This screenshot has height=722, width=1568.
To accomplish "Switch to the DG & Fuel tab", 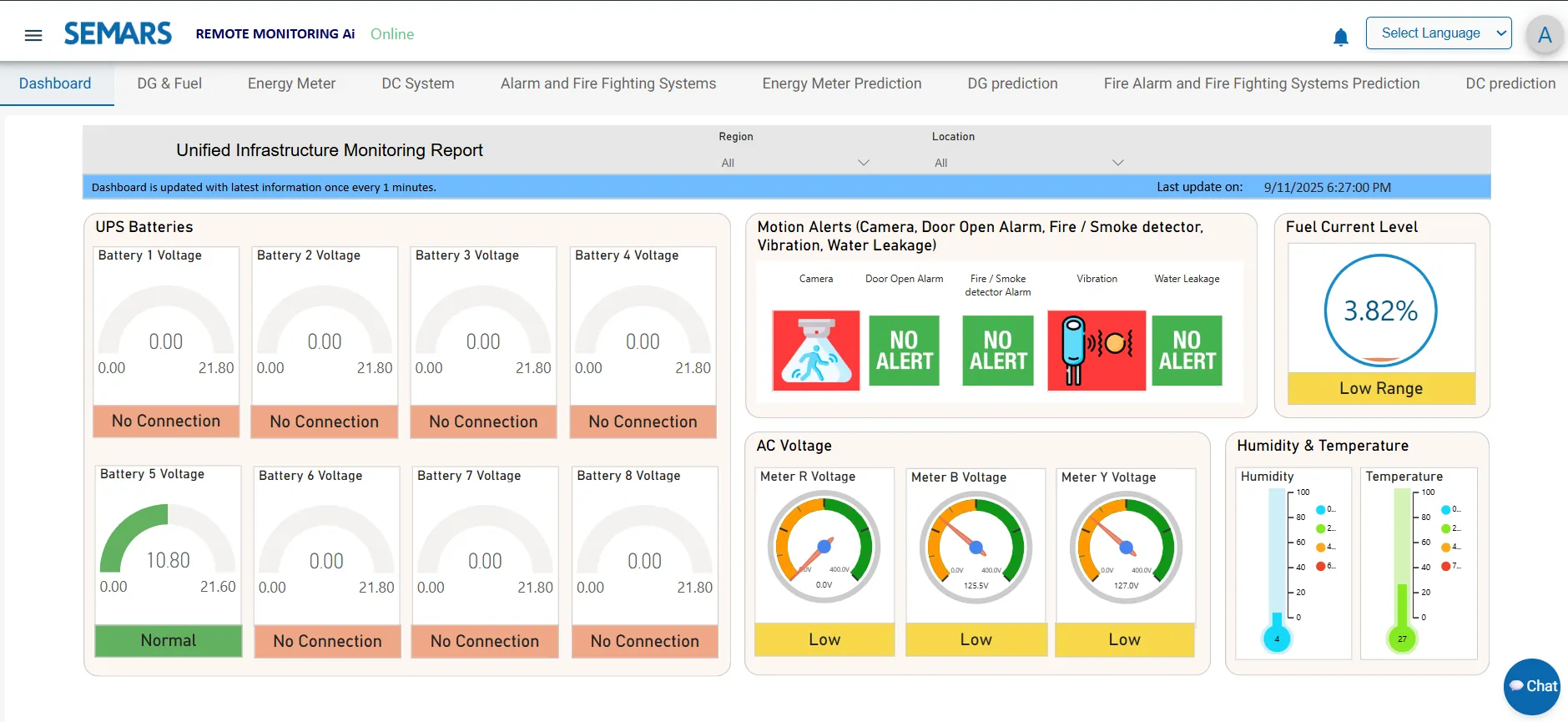I will (169, 83).
